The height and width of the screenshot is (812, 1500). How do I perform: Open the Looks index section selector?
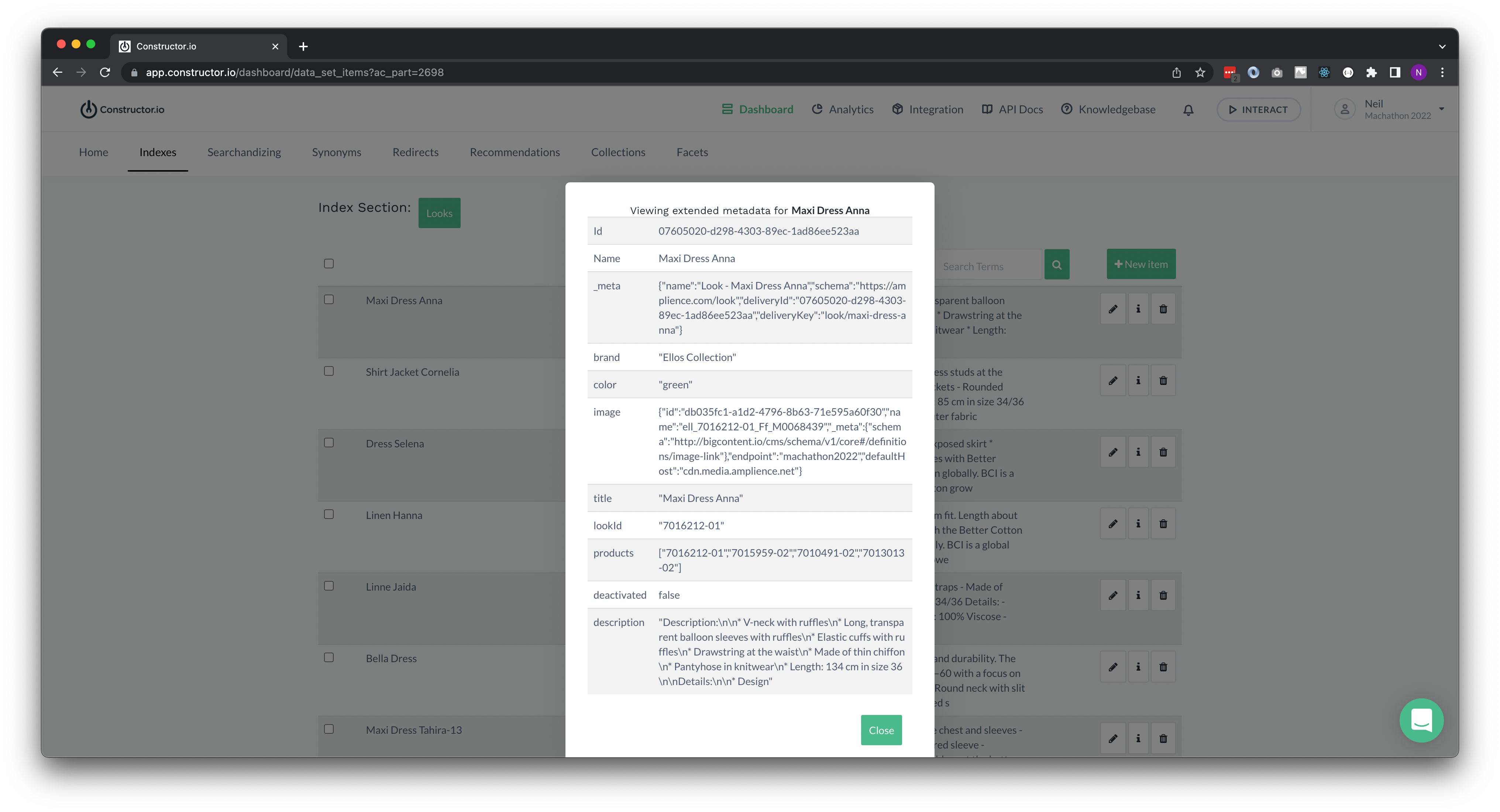(439, 213)
